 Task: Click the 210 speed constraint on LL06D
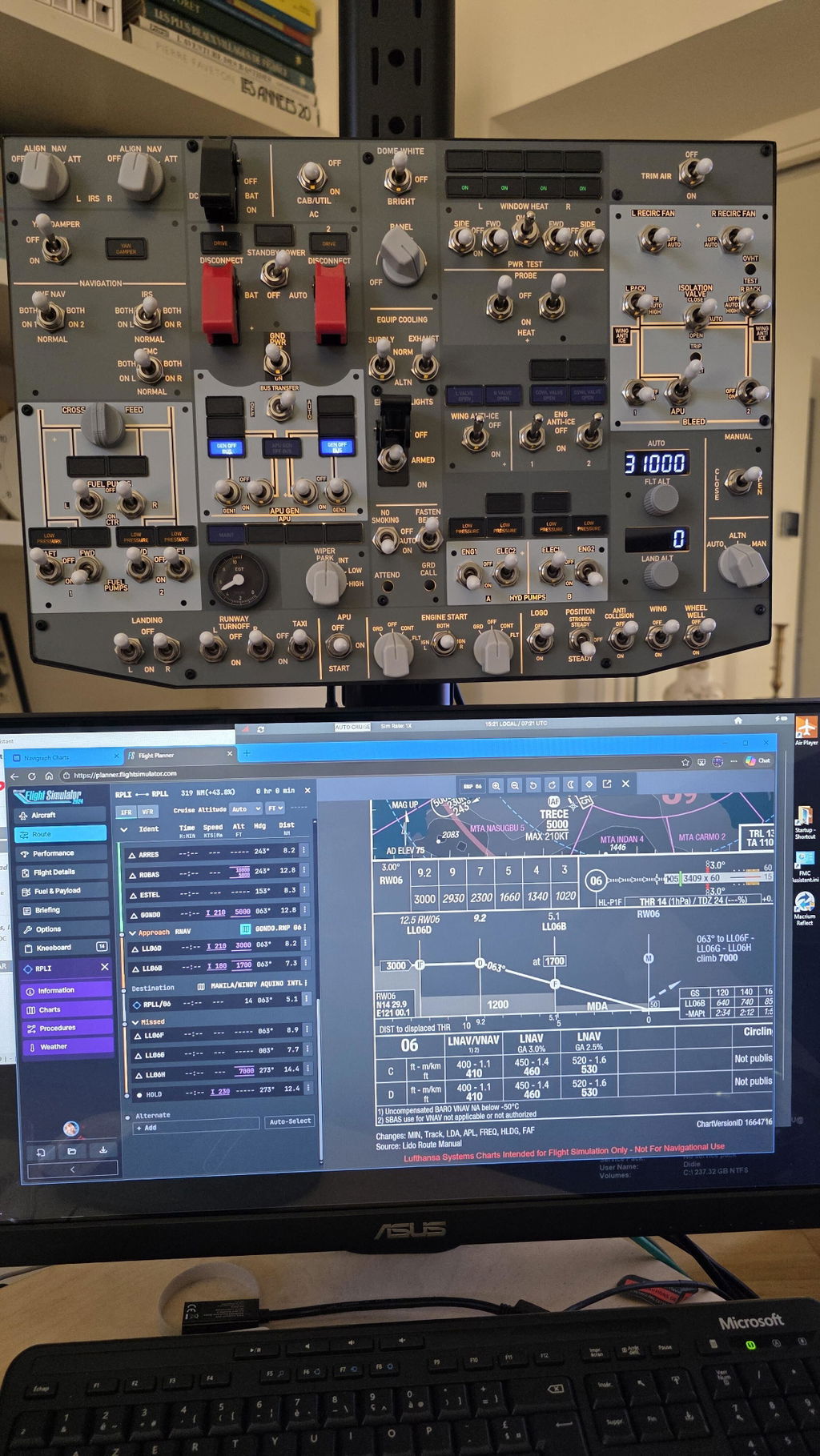tap(215, 946)
